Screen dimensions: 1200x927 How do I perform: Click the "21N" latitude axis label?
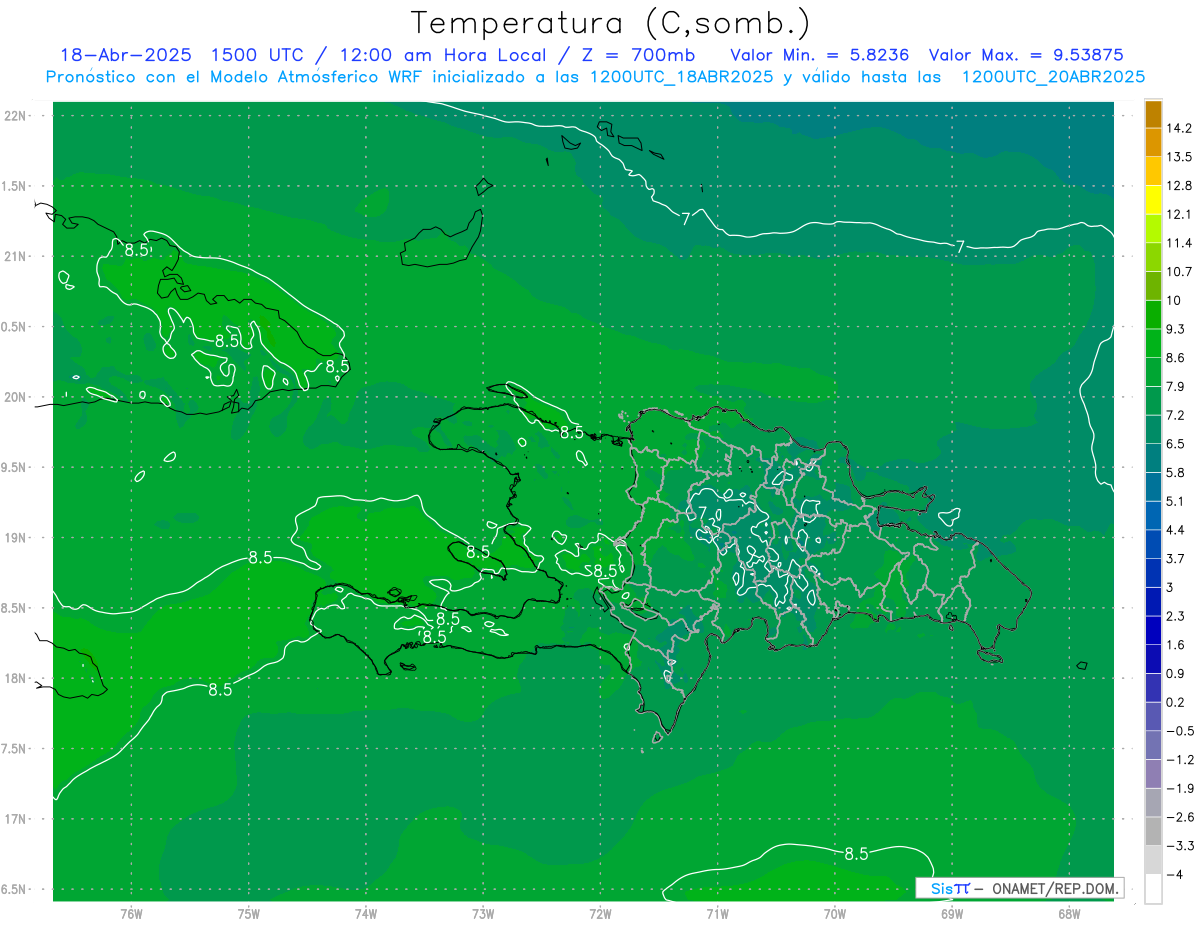(x=16, y=257)
